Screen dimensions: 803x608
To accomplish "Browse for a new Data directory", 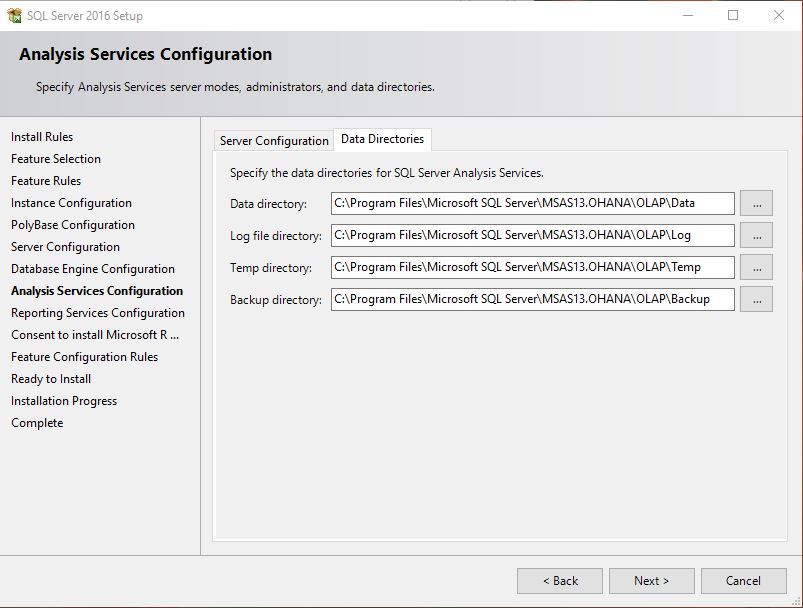I will click(x=756, y=203).
